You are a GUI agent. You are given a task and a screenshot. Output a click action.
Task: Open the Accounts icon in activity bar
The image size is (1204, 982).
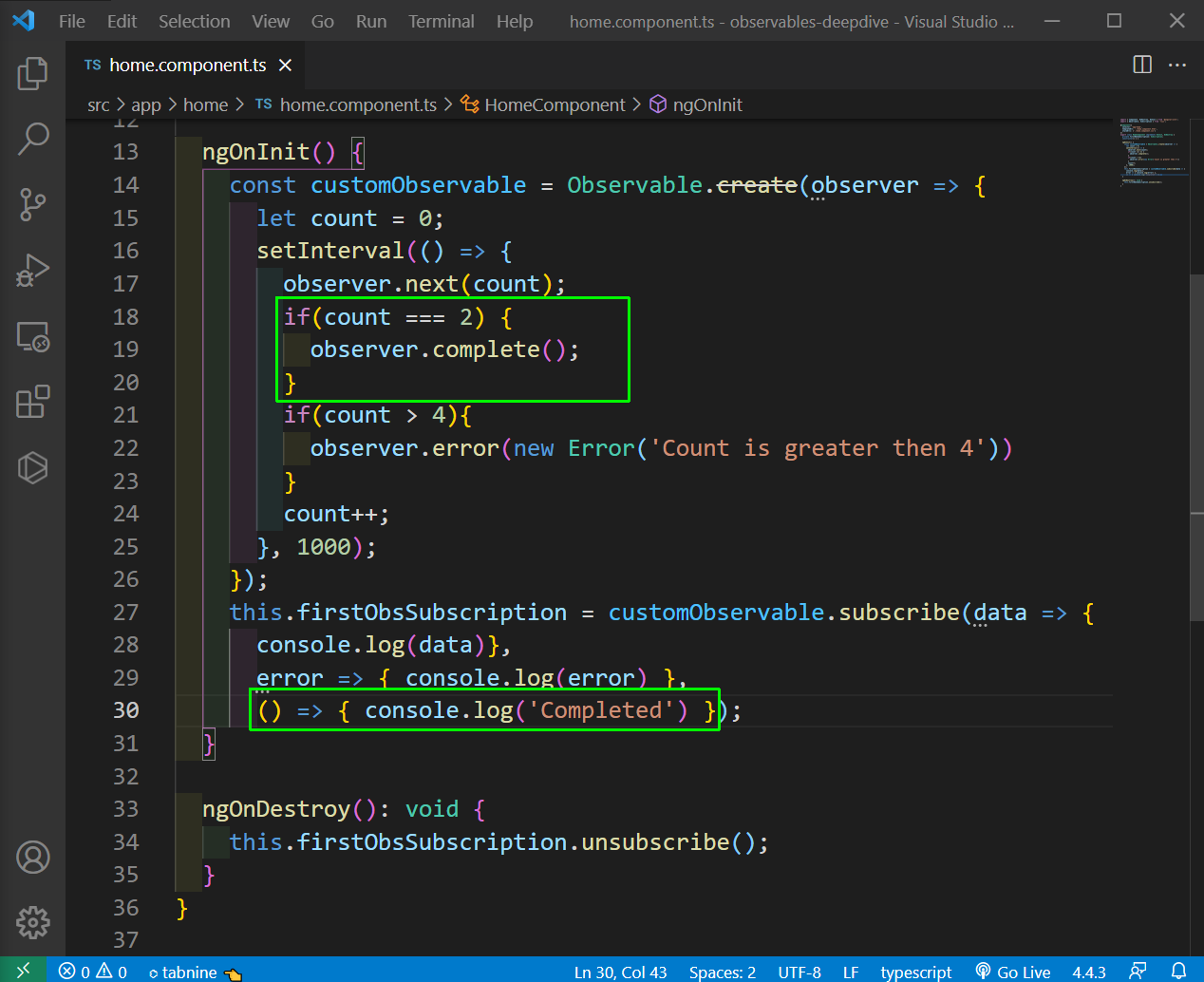(x=32, y=858)
